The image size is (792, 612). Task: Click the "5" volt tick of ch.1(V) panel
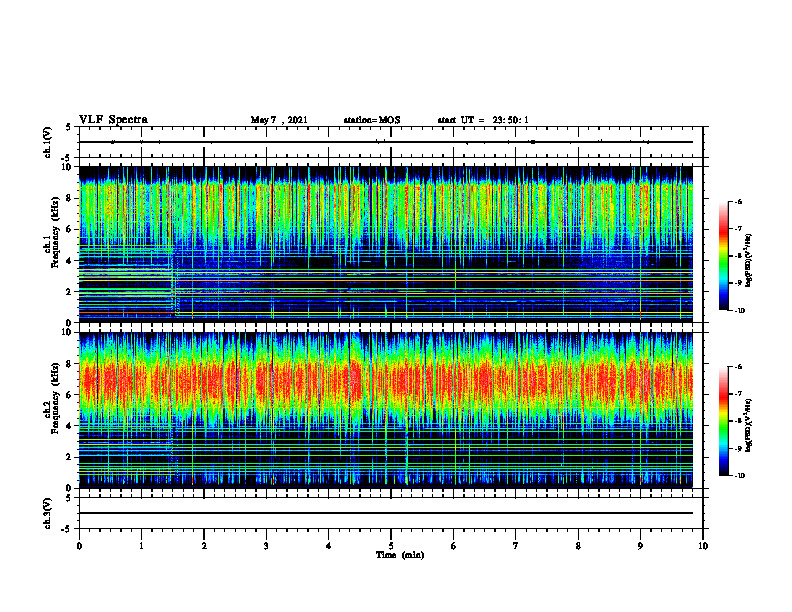tap(69, 127)
